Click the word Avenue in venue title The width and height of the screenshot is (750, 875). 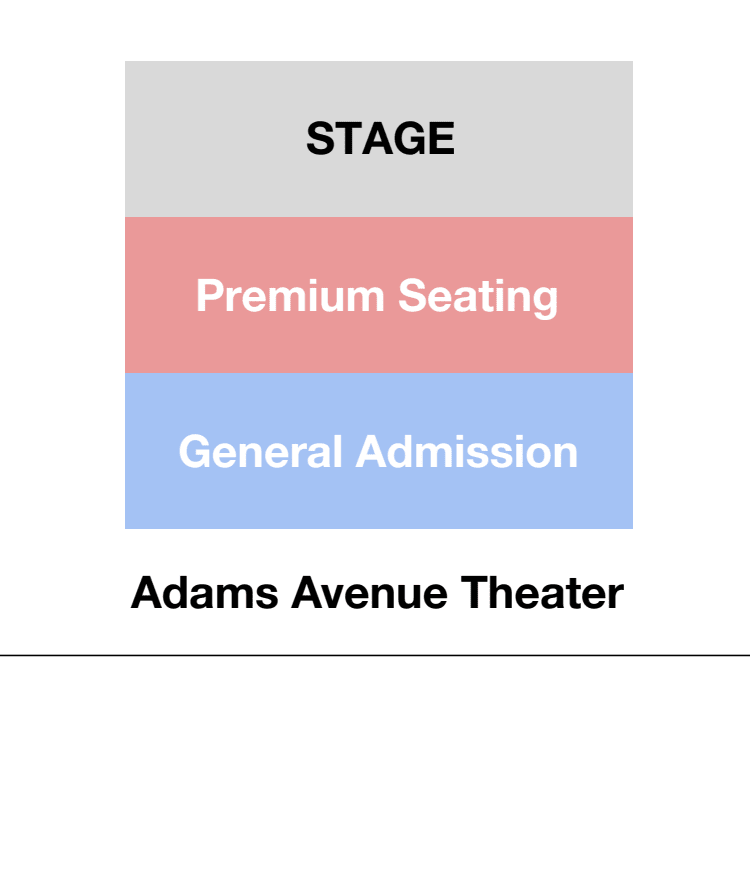(x=369, y=593)
